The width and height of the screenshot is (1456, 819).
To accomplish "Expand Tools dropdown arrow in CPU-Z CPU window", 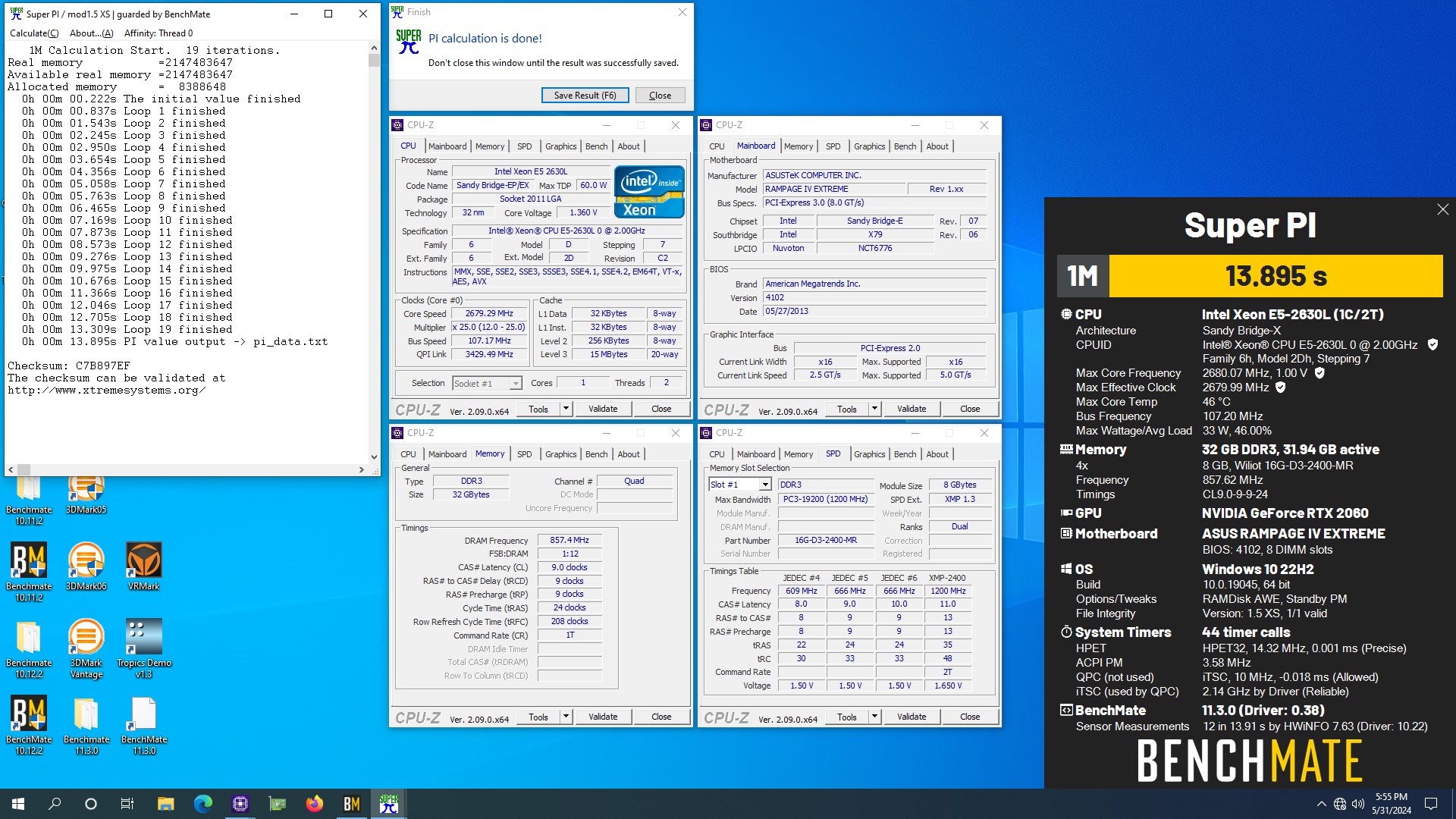I will pos(566,409).
